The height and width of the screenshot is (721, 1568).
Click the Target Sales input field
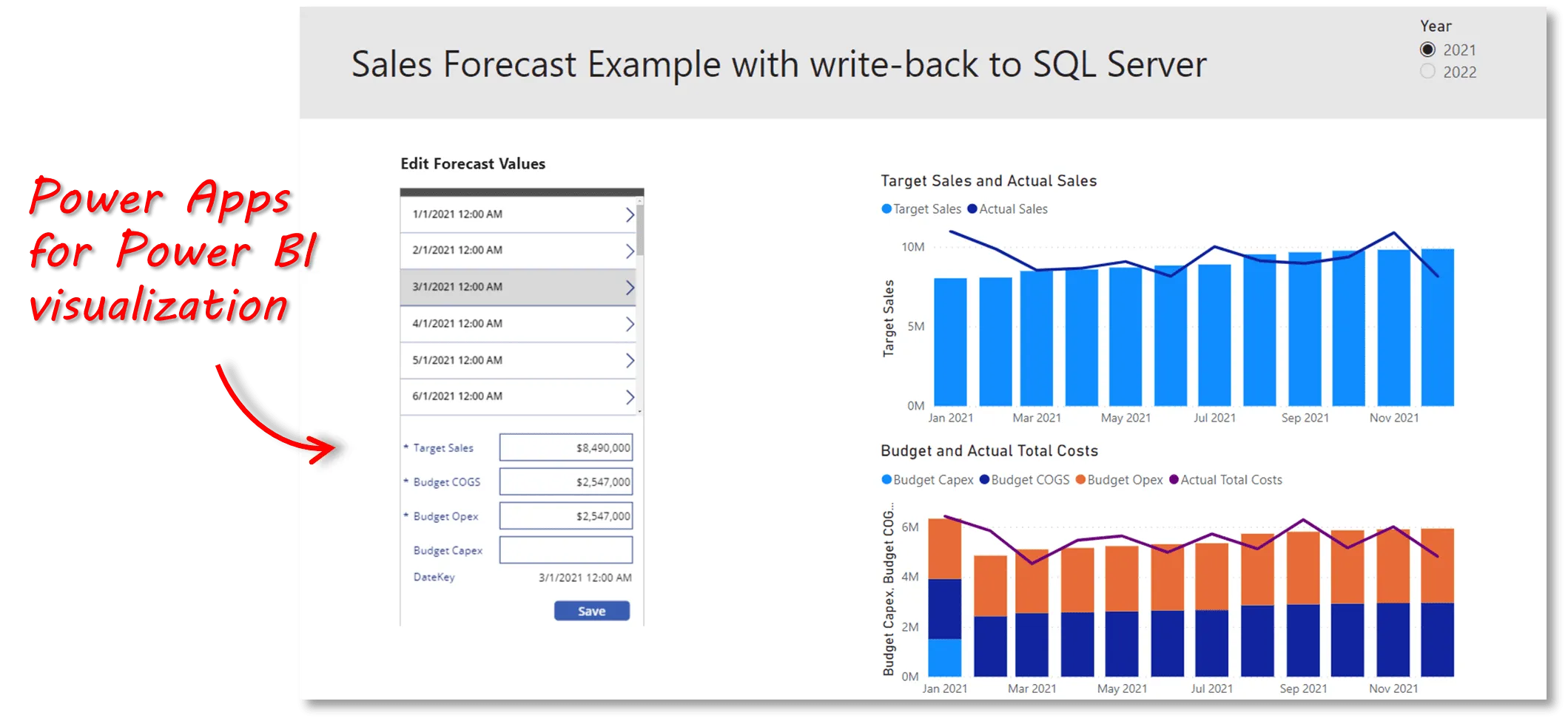[x=566, y=447]
